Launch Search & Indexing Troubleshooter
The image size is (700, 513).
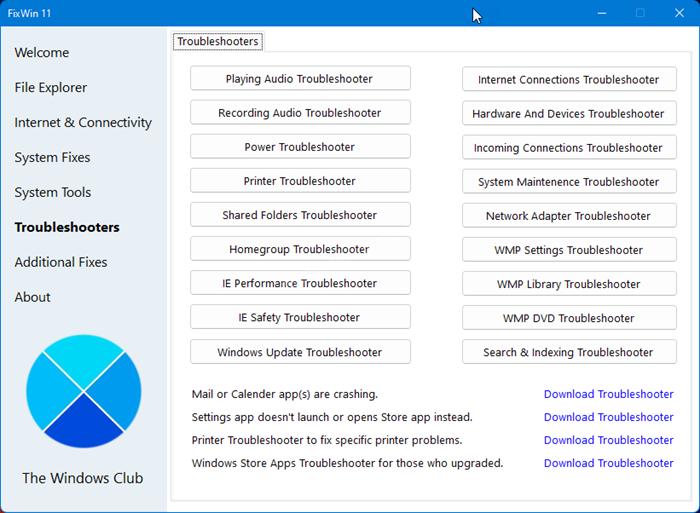568,352
